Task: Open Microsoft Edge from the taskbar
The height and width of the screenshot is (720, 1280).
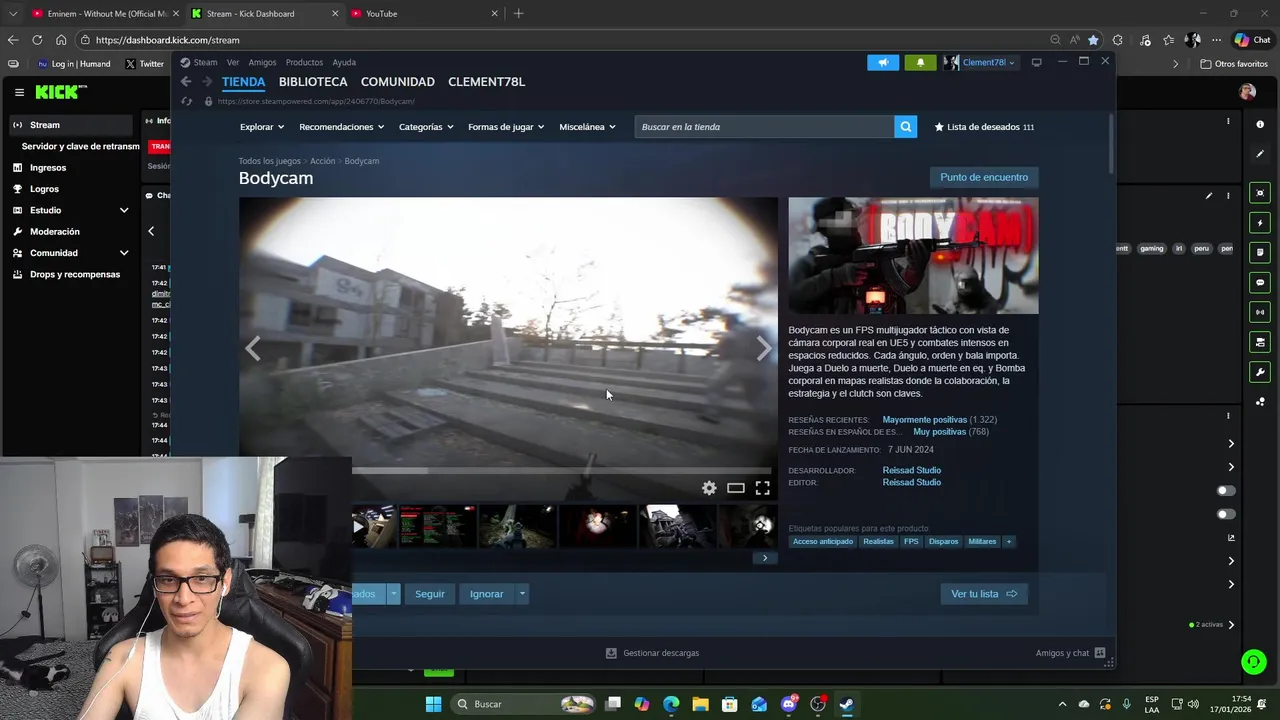Action: (671, 704)
